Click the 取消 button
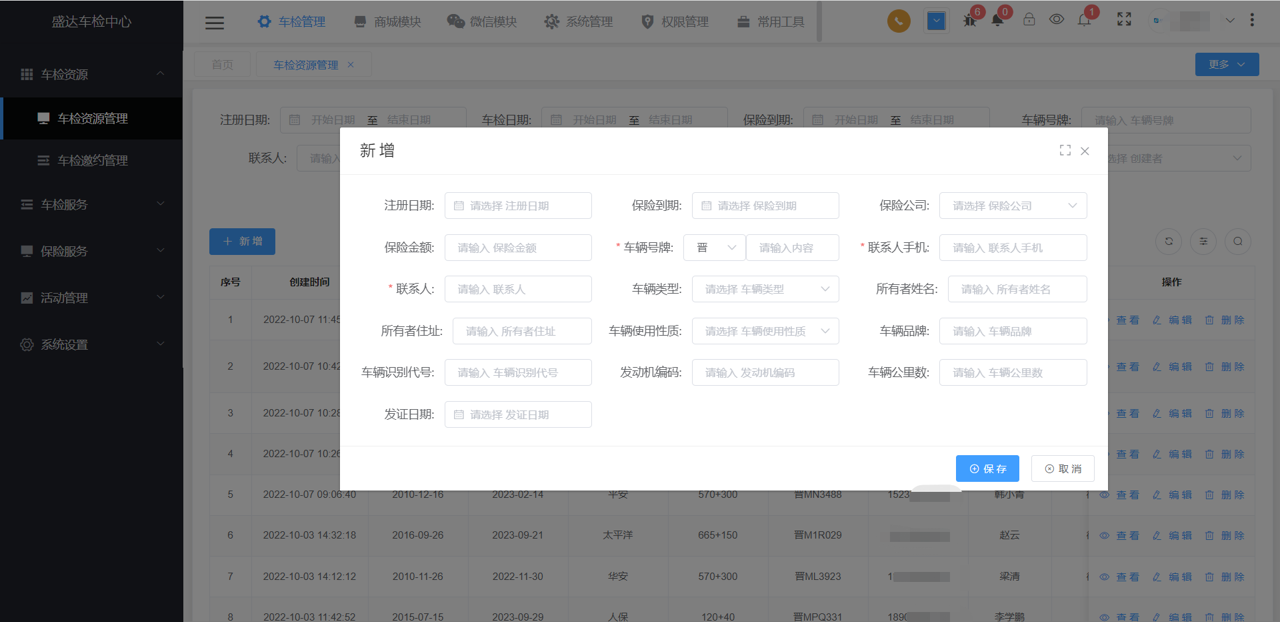Screen dimensions: 1280x622 click(1062, 469)
